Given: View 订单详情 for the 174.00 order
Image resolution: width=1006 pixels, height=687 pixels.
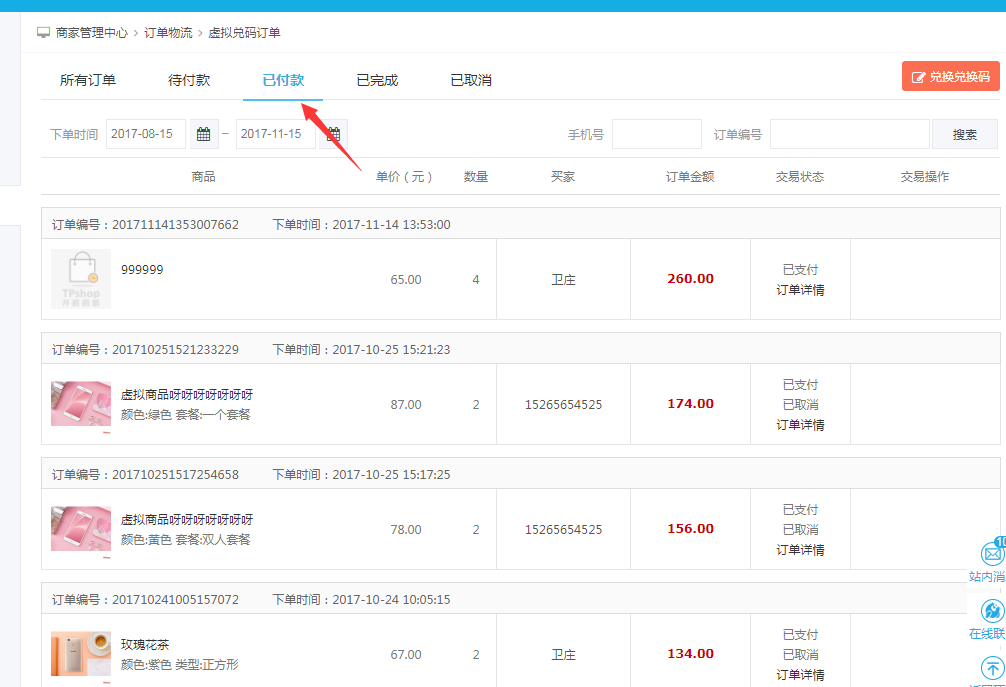Looking at the screenshot, I should pyautogui.click(x=800, y=425).
